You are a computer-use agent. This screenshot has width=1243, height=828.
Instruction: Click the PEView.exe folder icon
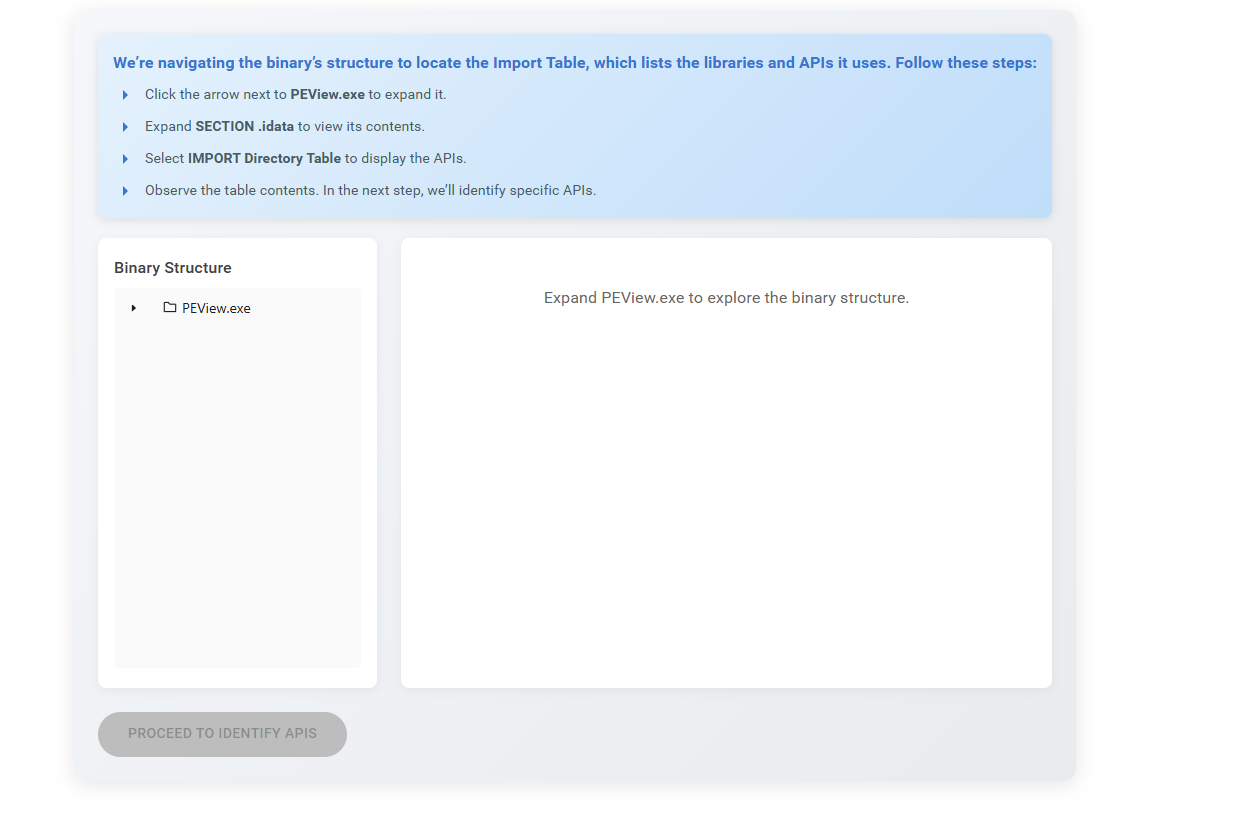point(170,308)
